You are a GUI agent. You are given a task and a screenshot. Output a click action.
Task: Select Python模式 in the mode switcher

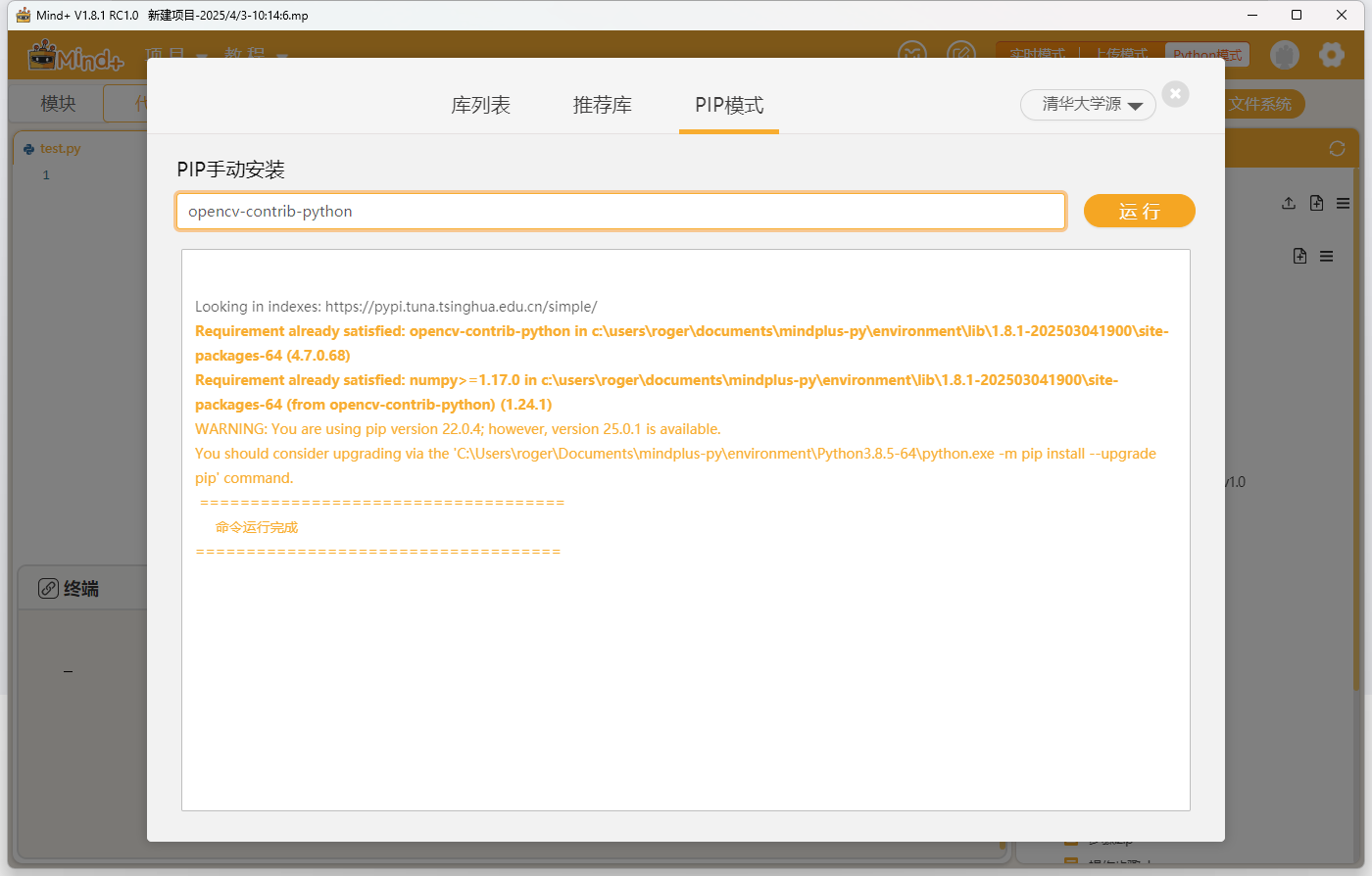click(x=1207, y=55)
